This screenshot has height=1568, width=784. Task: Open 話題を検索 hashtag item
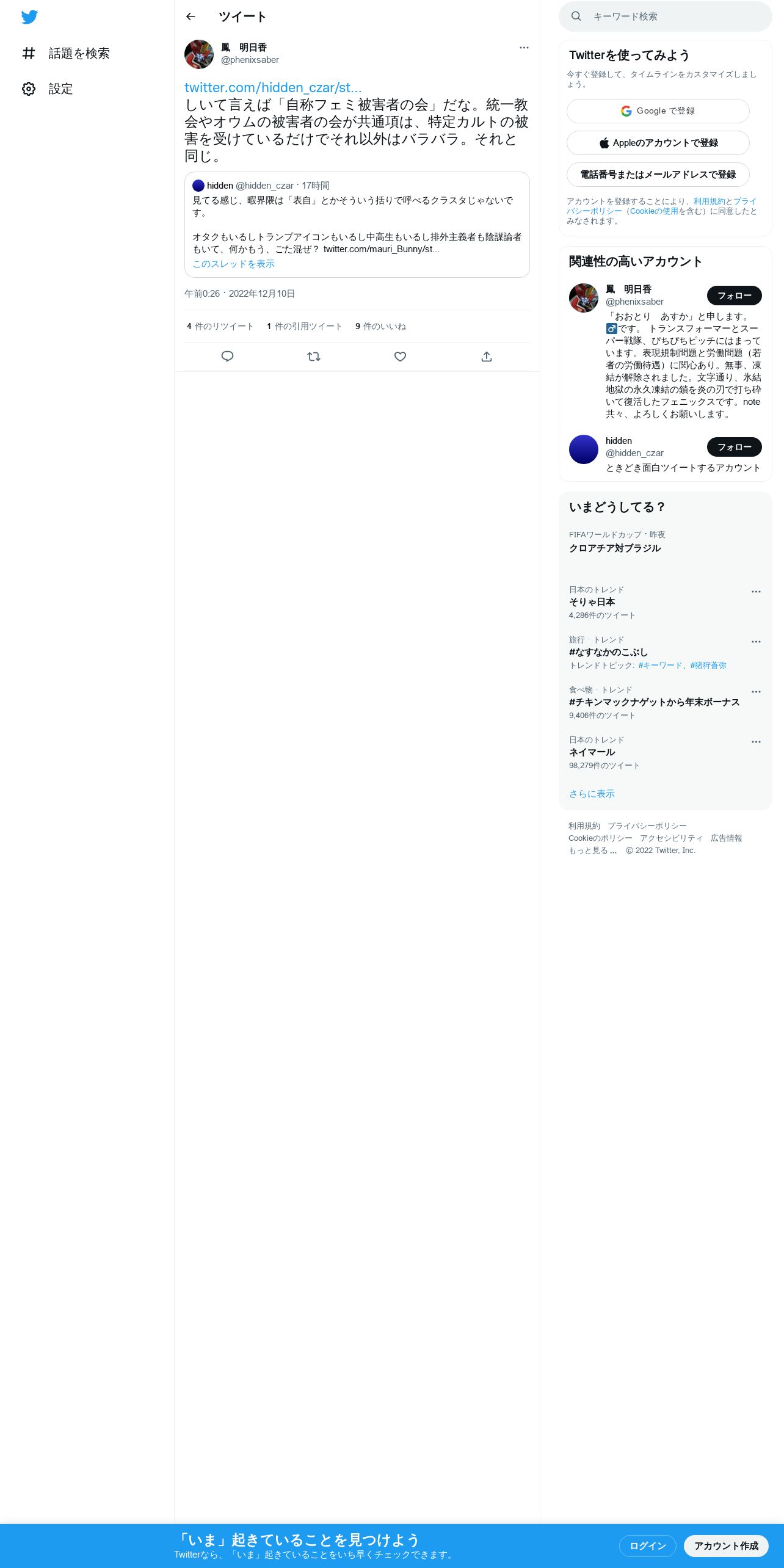(66, 54)
